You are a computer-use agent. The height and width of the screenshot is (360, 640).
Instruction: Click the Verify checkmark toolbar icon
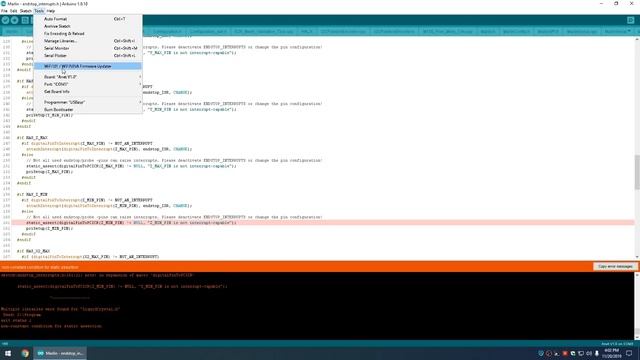[x=5, y=20]
